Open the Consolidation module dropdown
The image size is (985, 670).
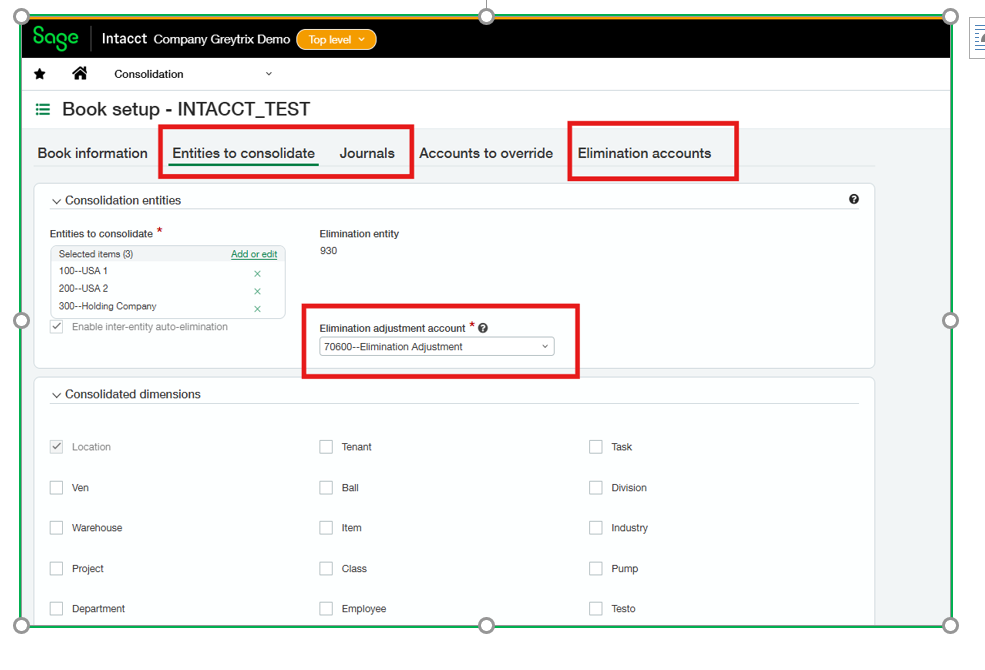pos(193,74)
